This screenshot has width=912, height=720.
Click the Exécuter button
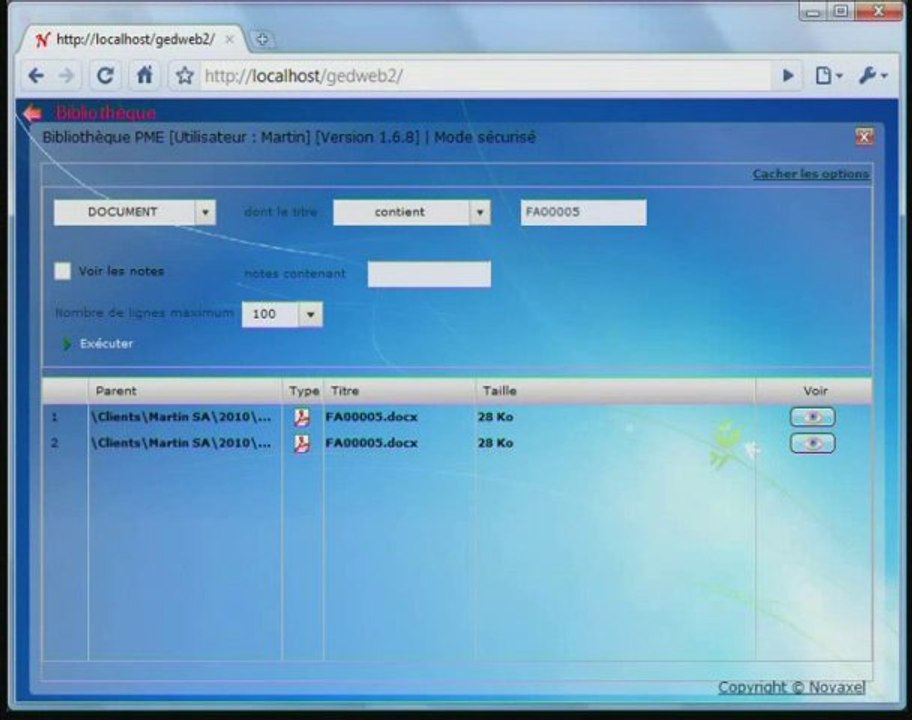[x=98, y=344]
